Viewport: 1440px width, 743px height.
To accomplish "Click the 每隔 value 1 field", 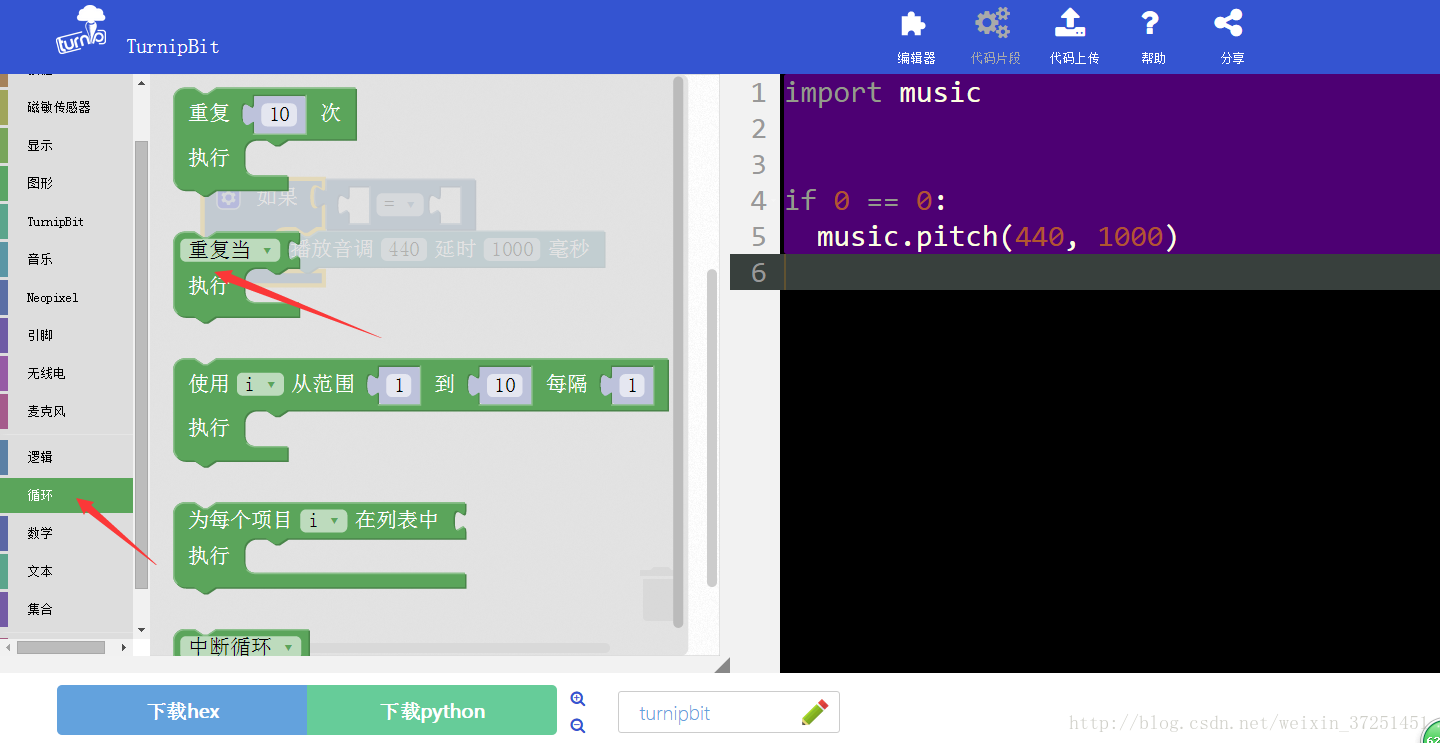I will pyautogui.click(x=632, y=385).
